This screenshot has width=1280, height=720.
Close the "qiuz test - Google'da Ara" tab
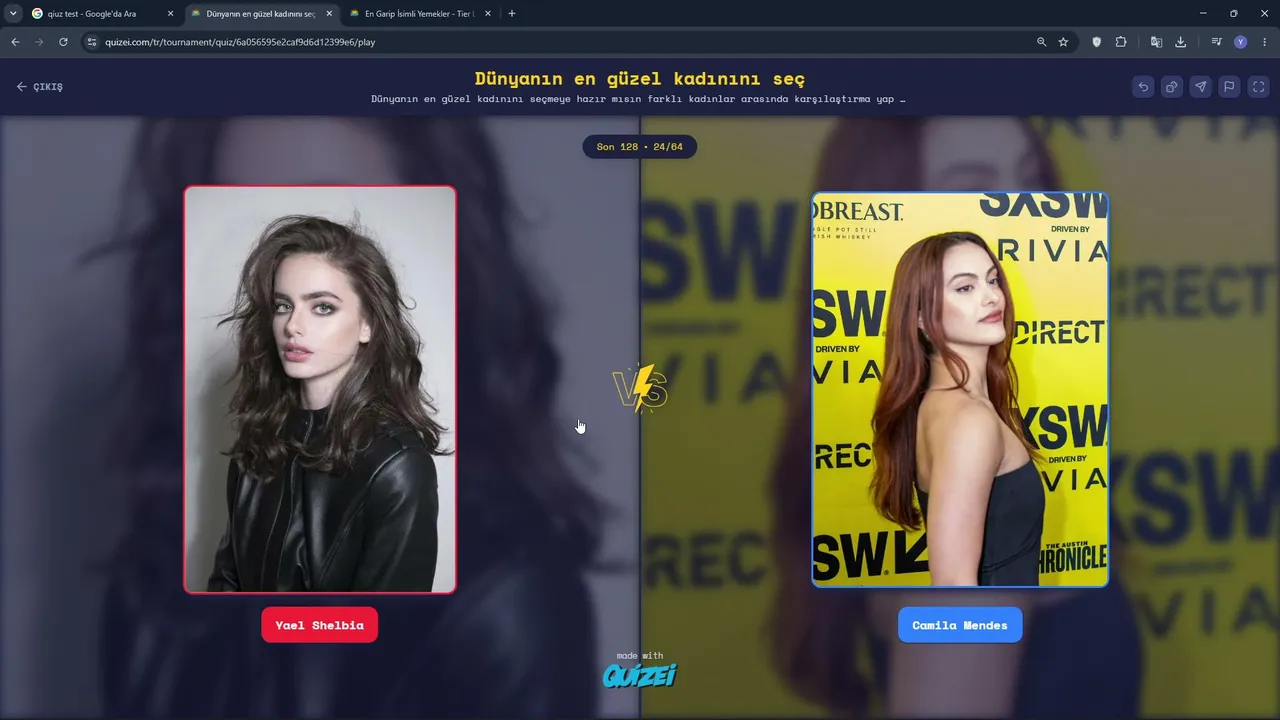(x=170, y=14)
